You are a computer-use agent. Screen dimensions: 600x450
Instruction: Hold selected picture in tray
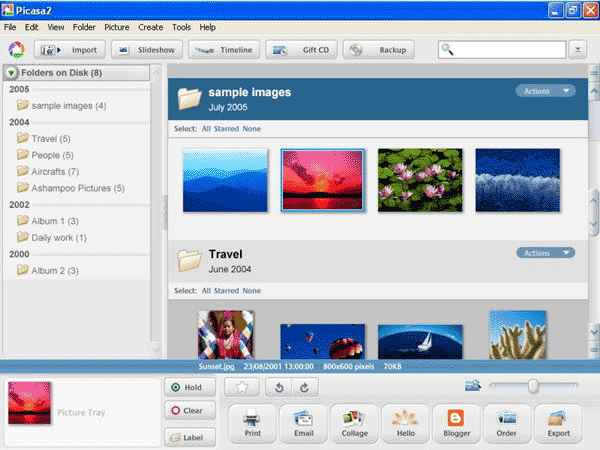(x=187, y=387)
